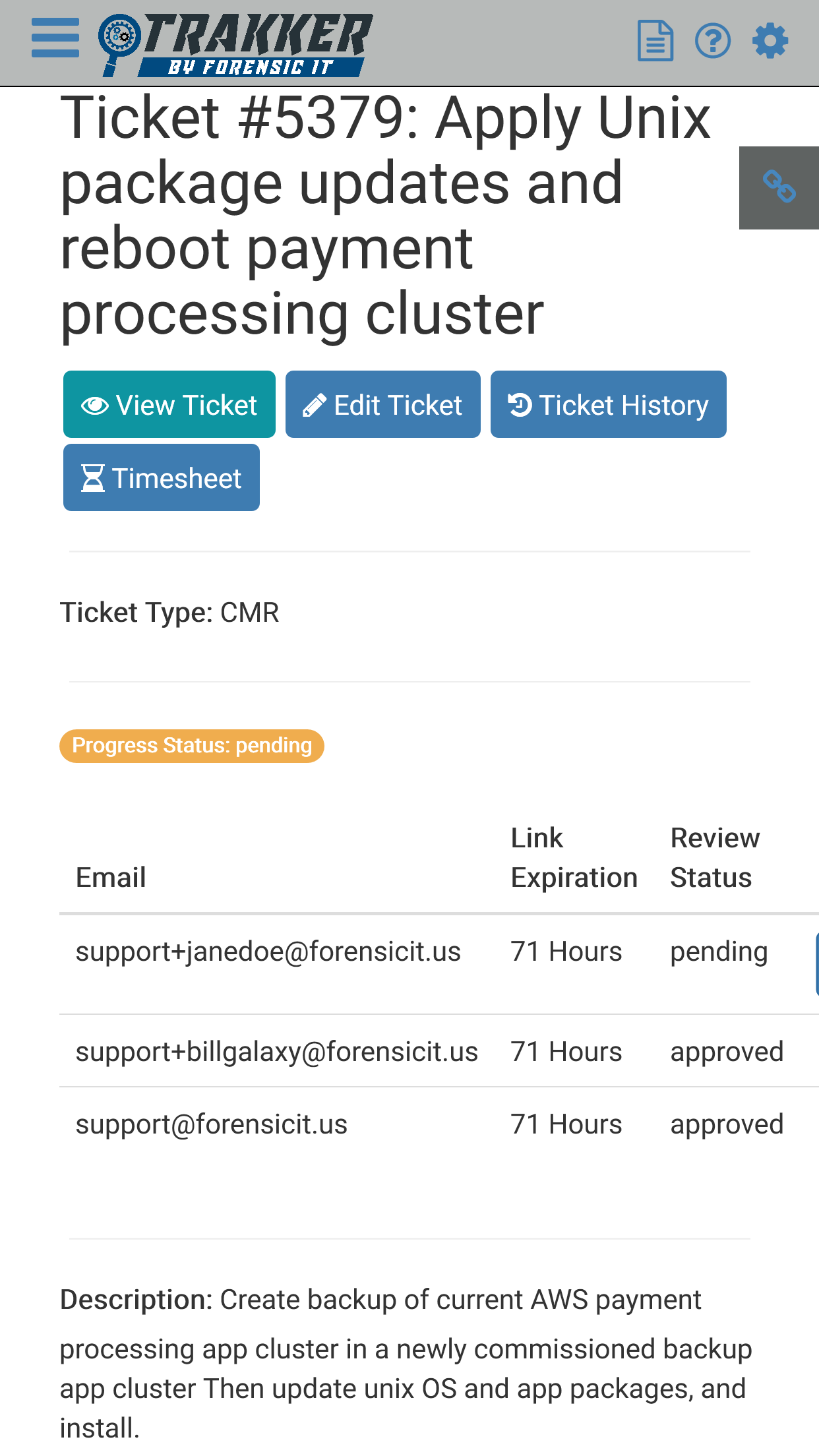Click the Edit Ticket button

coord(383,404)
